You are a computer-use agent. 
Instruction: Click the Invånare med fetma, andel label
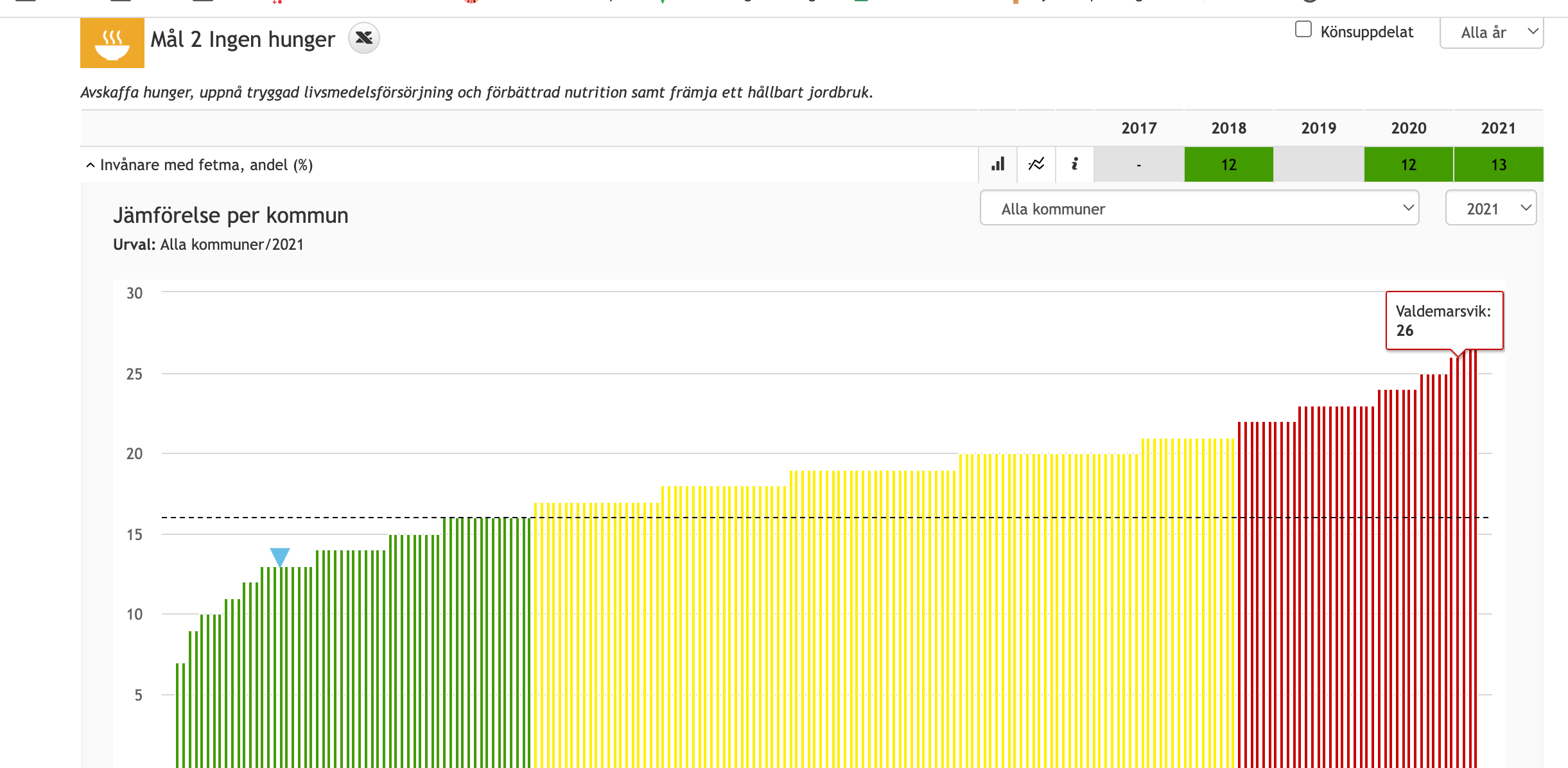point(206,165)
